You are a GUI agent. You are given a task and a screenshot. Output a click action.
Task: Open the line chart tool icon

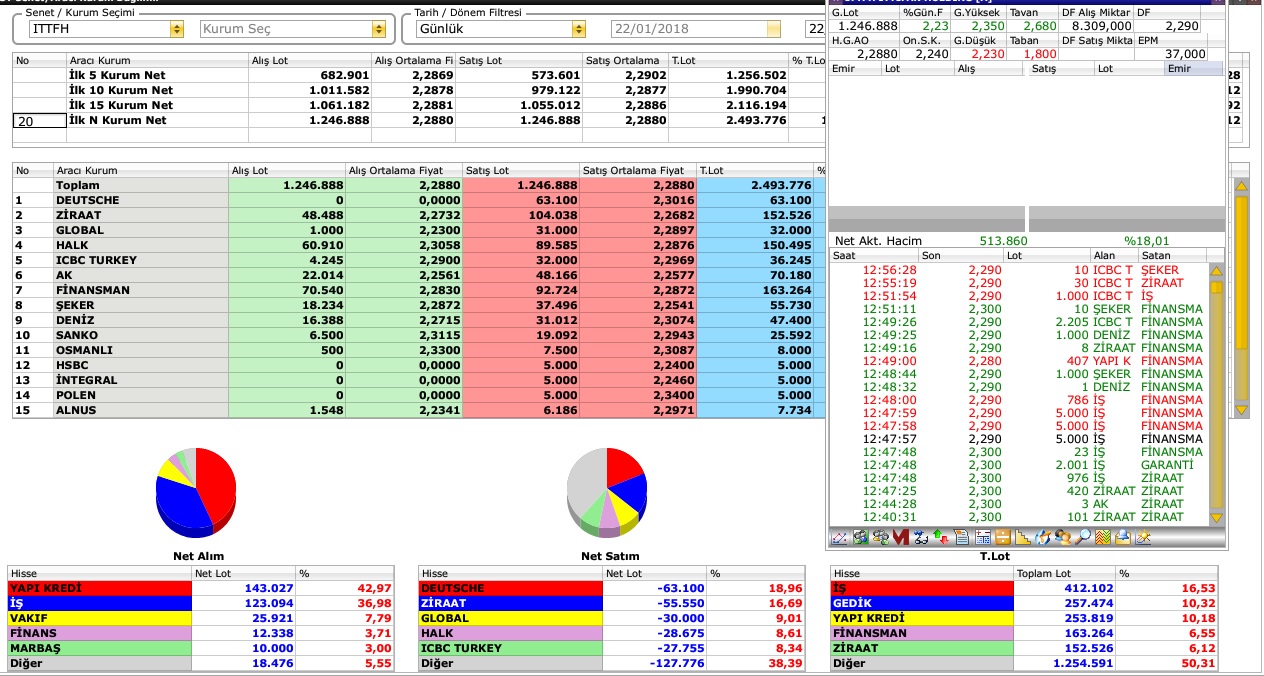click(x=839, y=538)
